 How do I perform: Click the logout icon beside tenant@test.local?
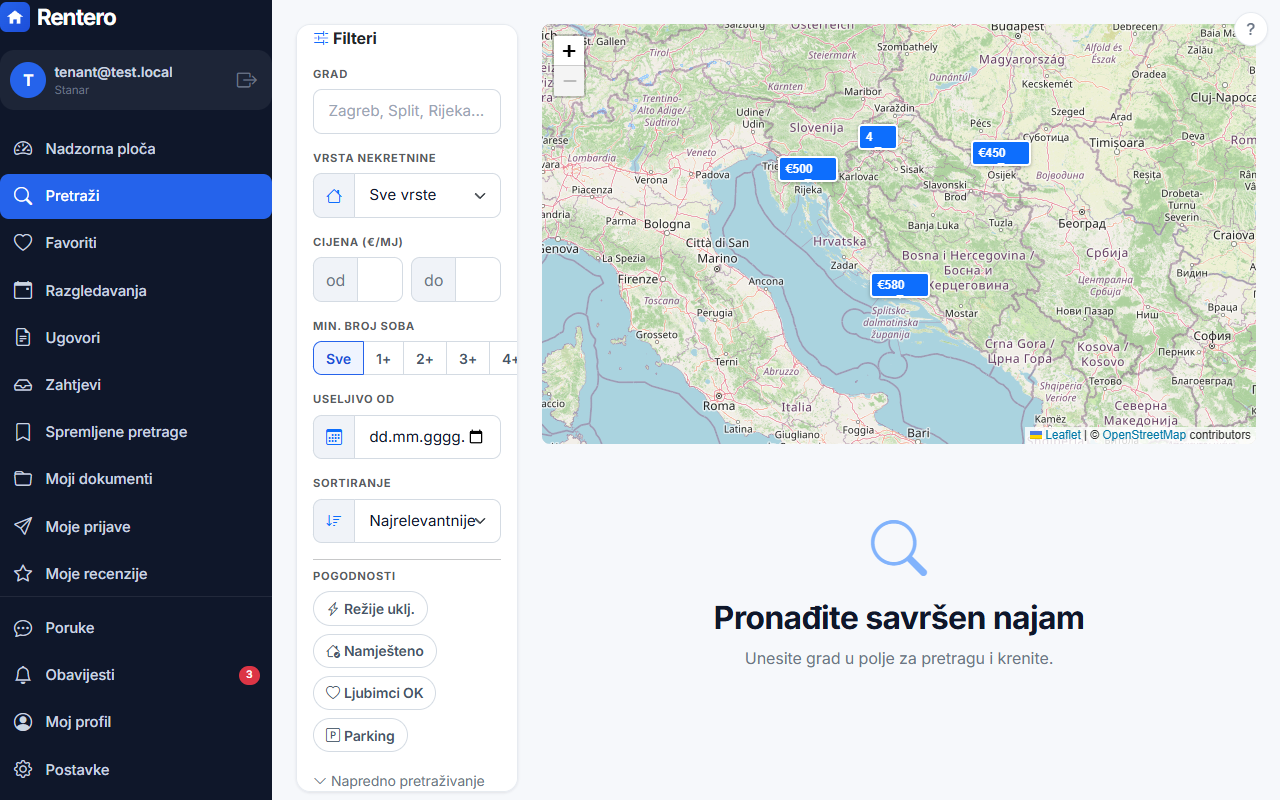[247, 80]
